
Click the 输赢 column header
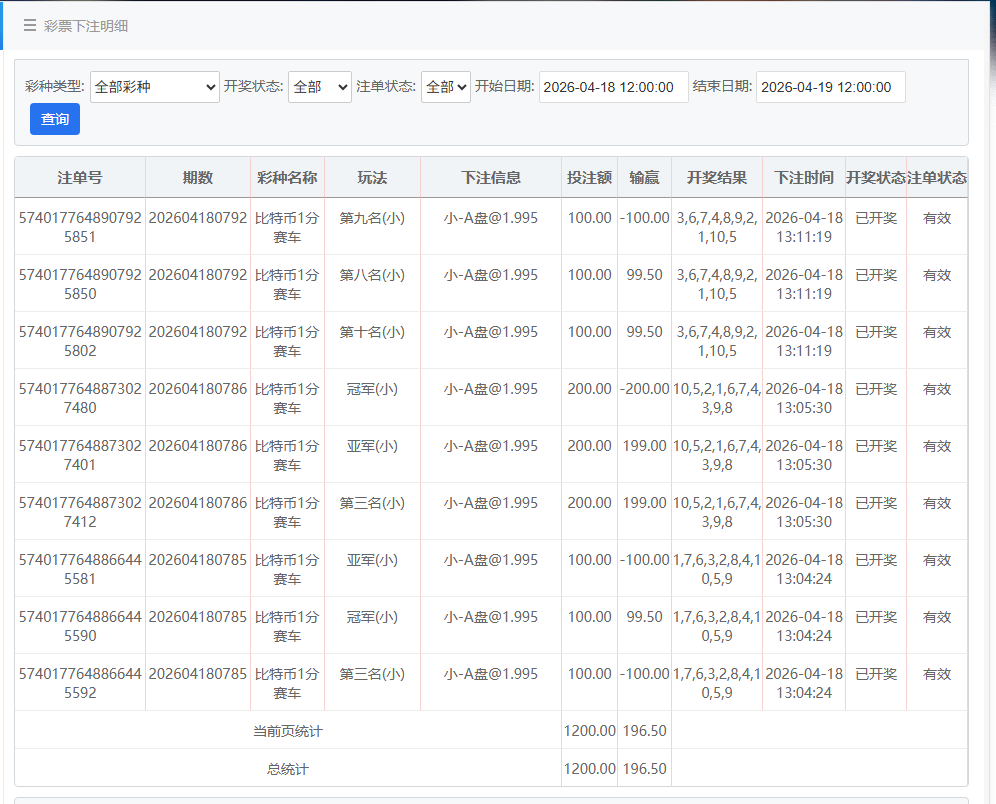coord(644,178)
